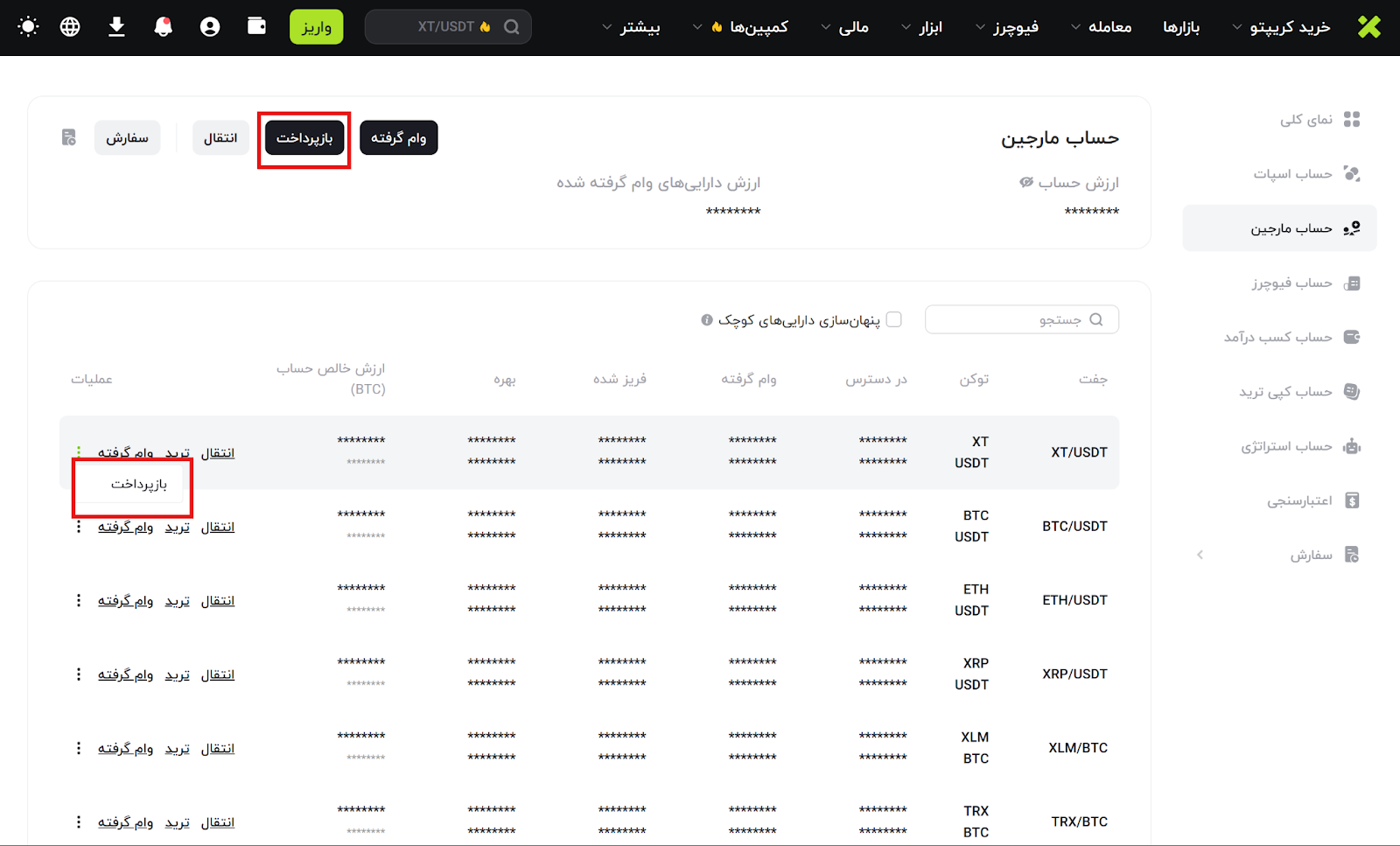The image size is (1400, 846).
Task: Toggle the light/dark theme sun icon
Action: coord(28,27)
